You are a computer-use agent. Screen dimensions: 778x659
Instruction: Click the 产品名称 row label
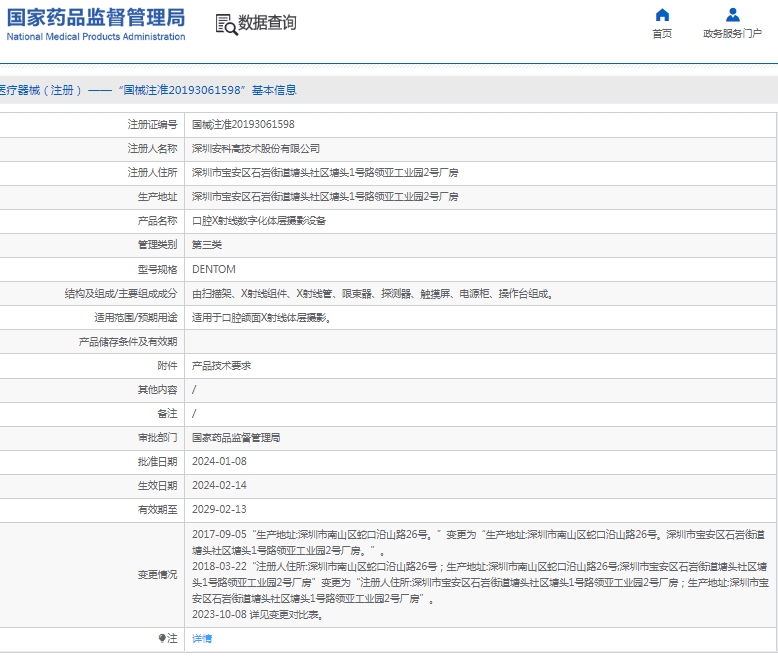(157, 220)
